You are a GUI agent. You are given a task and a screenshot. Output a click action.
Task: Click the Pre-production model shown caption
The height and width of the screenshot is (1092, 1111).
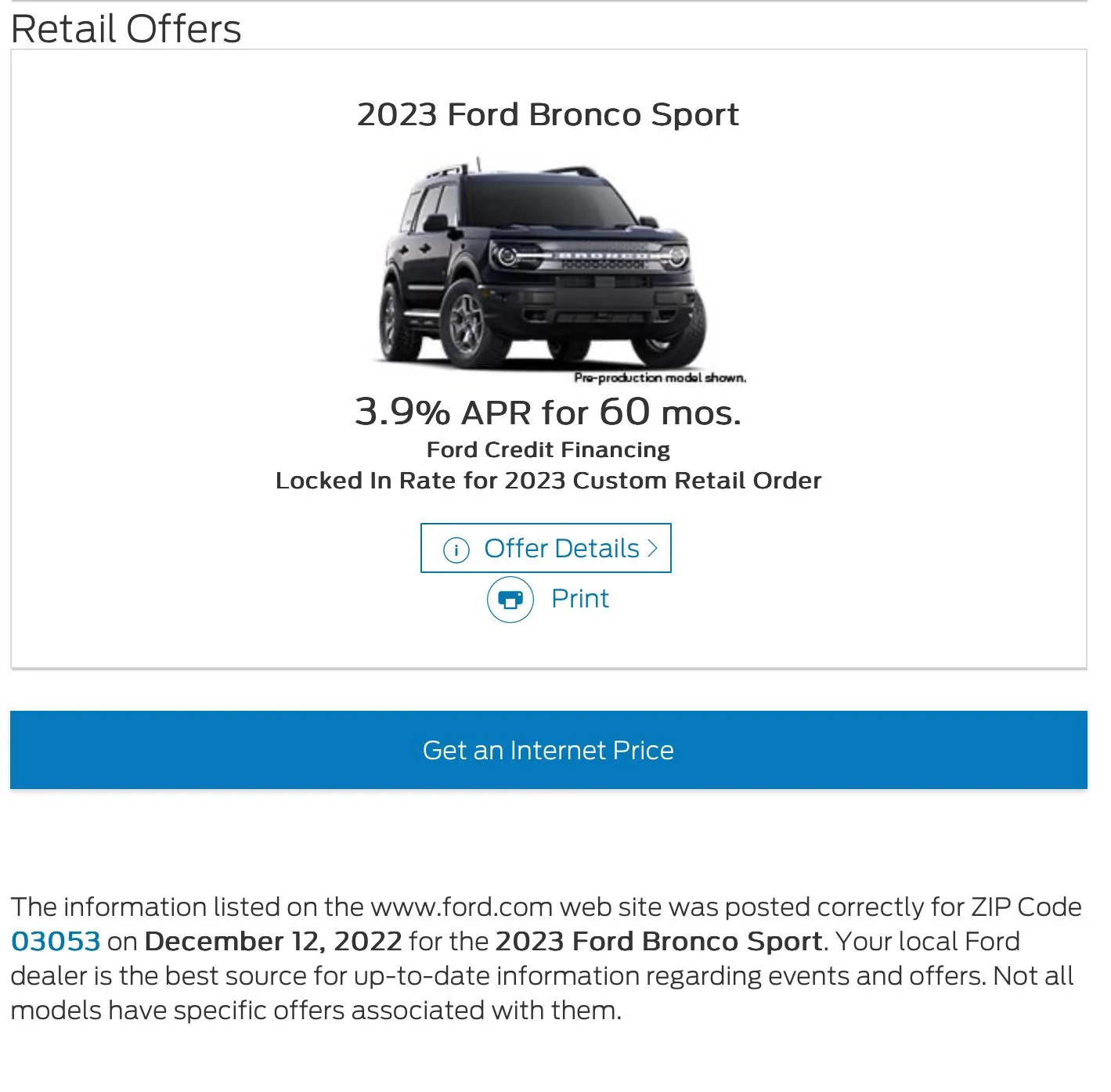pos(660,377)
